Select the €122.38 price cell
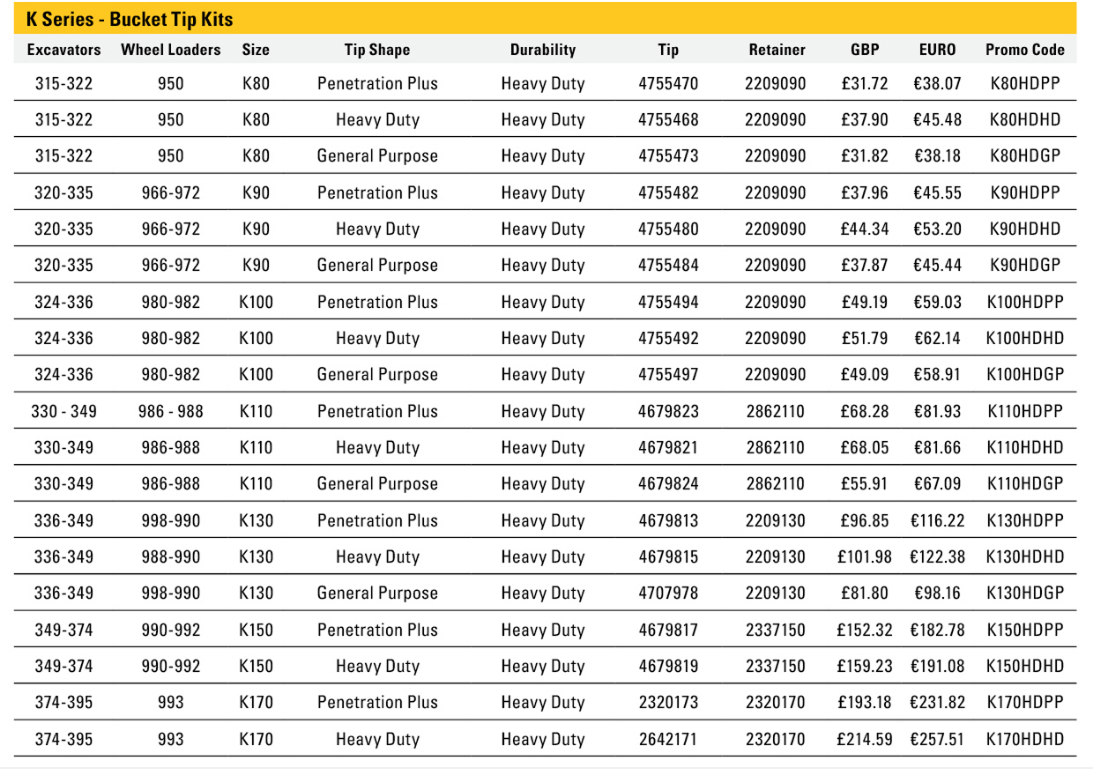The width and height of the screenshot is (1093, 773). [x=937, y=557]
